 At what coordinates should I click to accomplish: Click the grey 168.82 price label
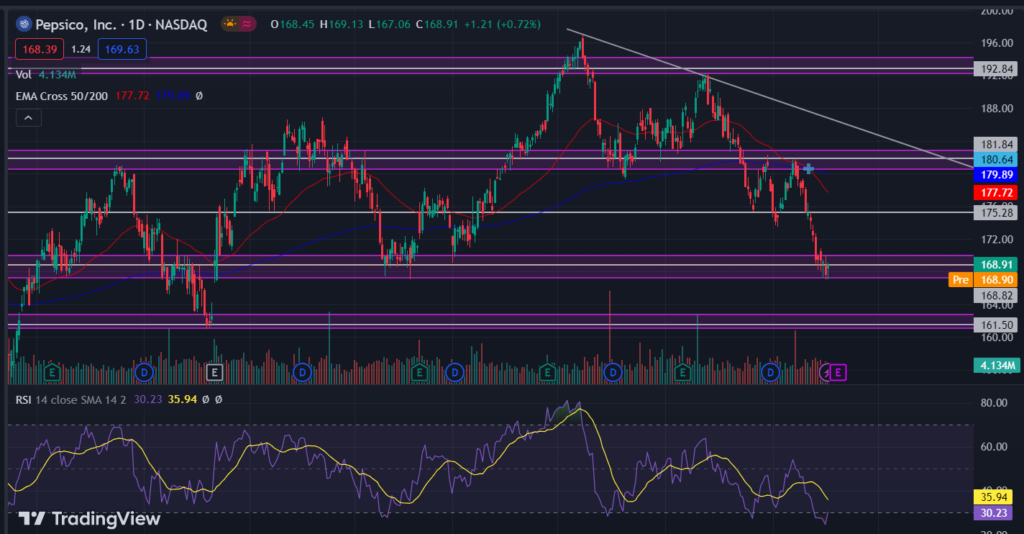995,296
